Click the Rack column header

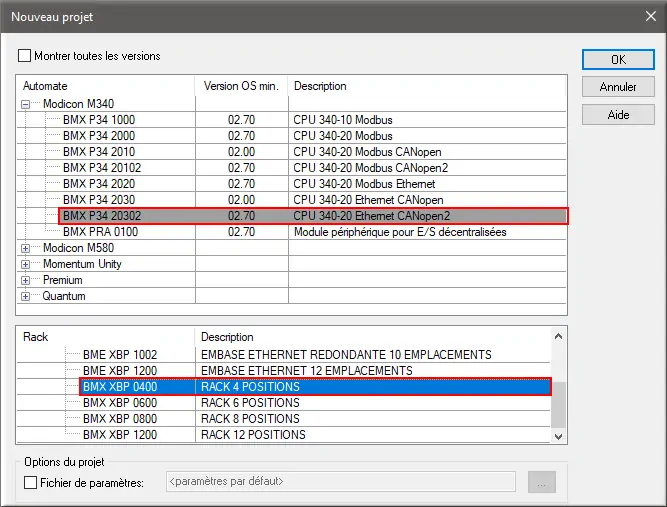coord(35,337)
